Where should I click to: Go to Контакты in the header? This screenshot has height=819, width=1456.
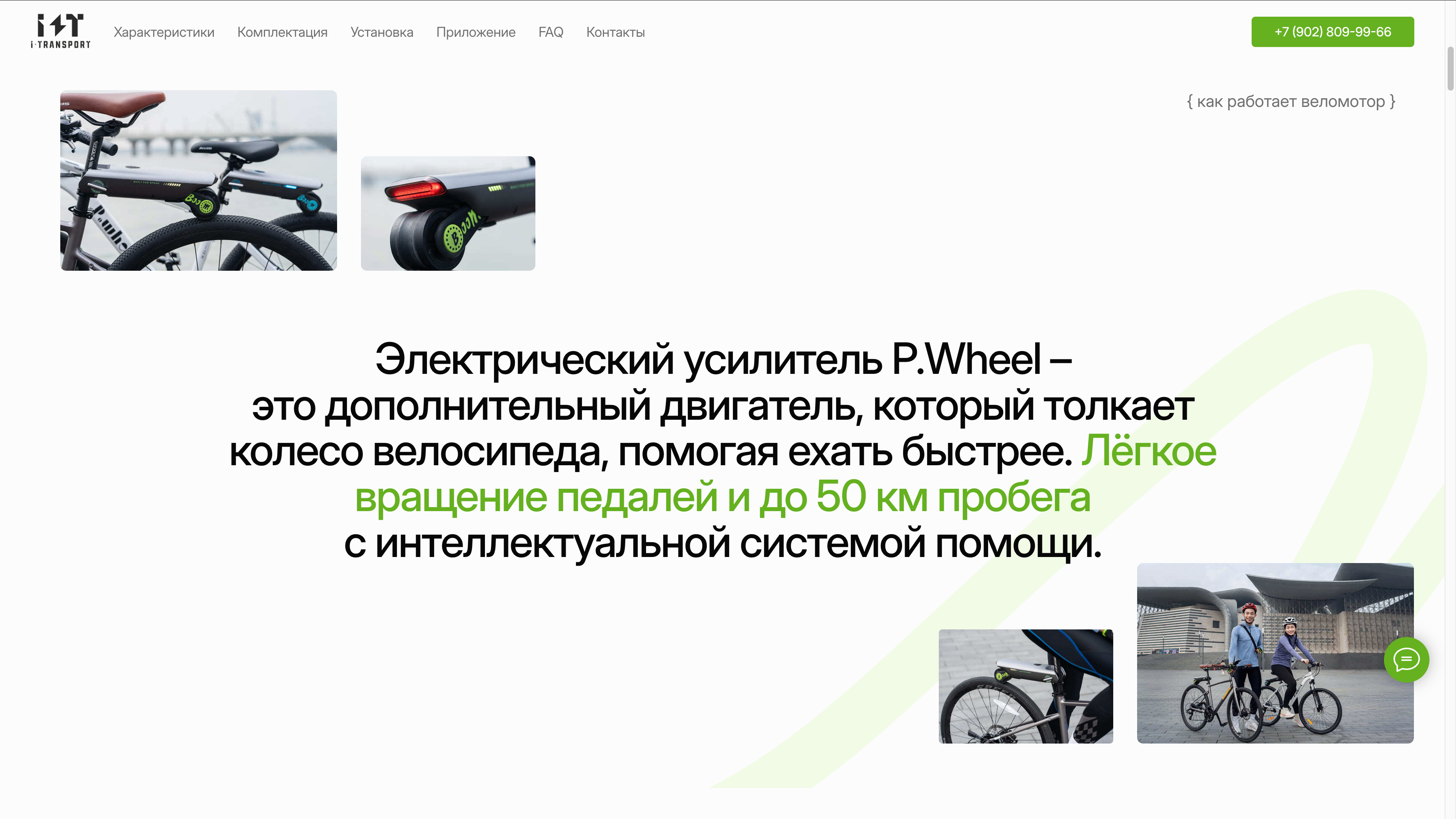615,32
